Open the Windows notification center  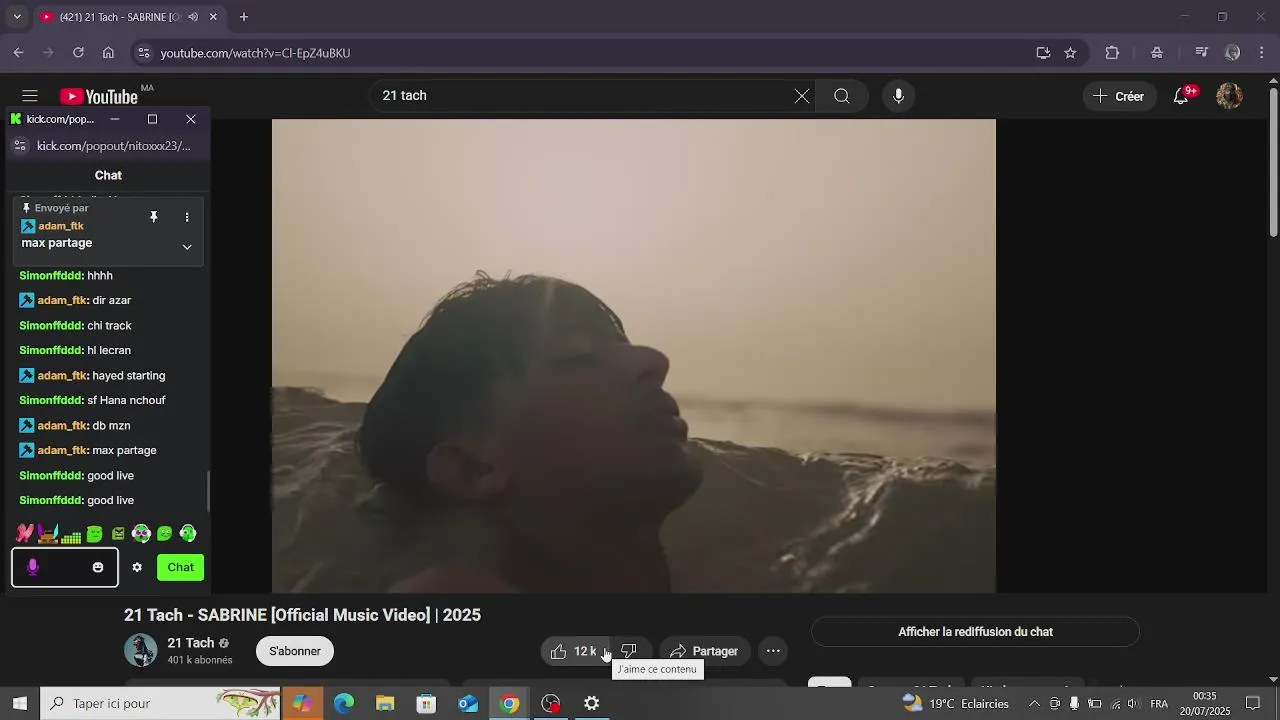point(1252,703)
